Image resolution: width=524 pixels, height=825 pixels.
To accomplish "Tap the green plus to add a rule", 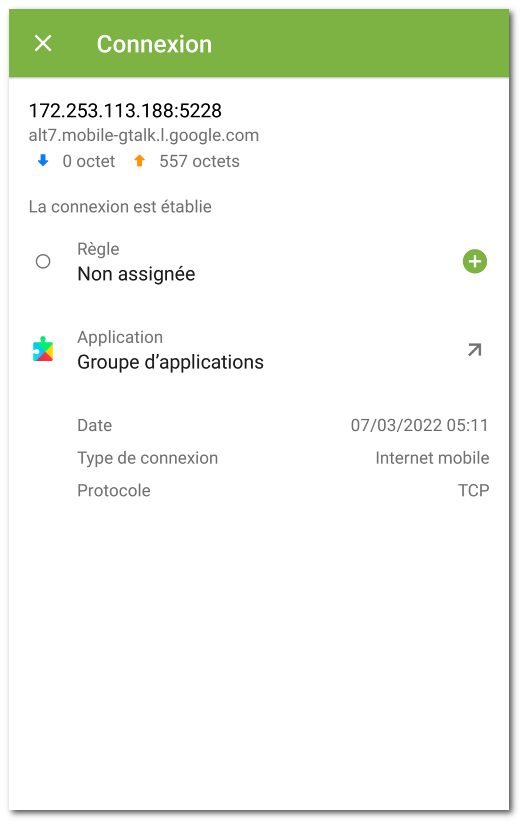I will pyautogui.click(x=475, y=261).
